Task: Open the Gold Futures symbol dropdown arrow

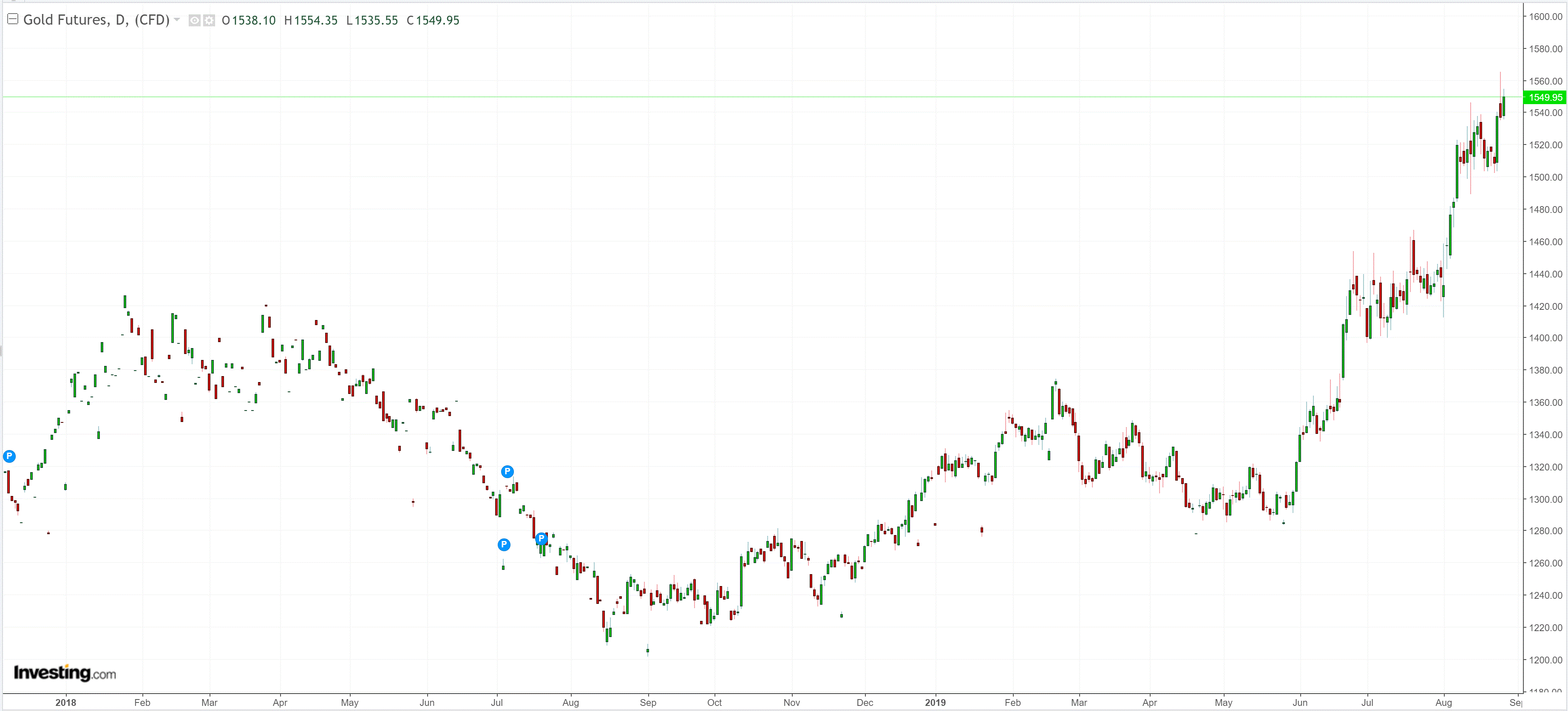Action: pos(177,20)
